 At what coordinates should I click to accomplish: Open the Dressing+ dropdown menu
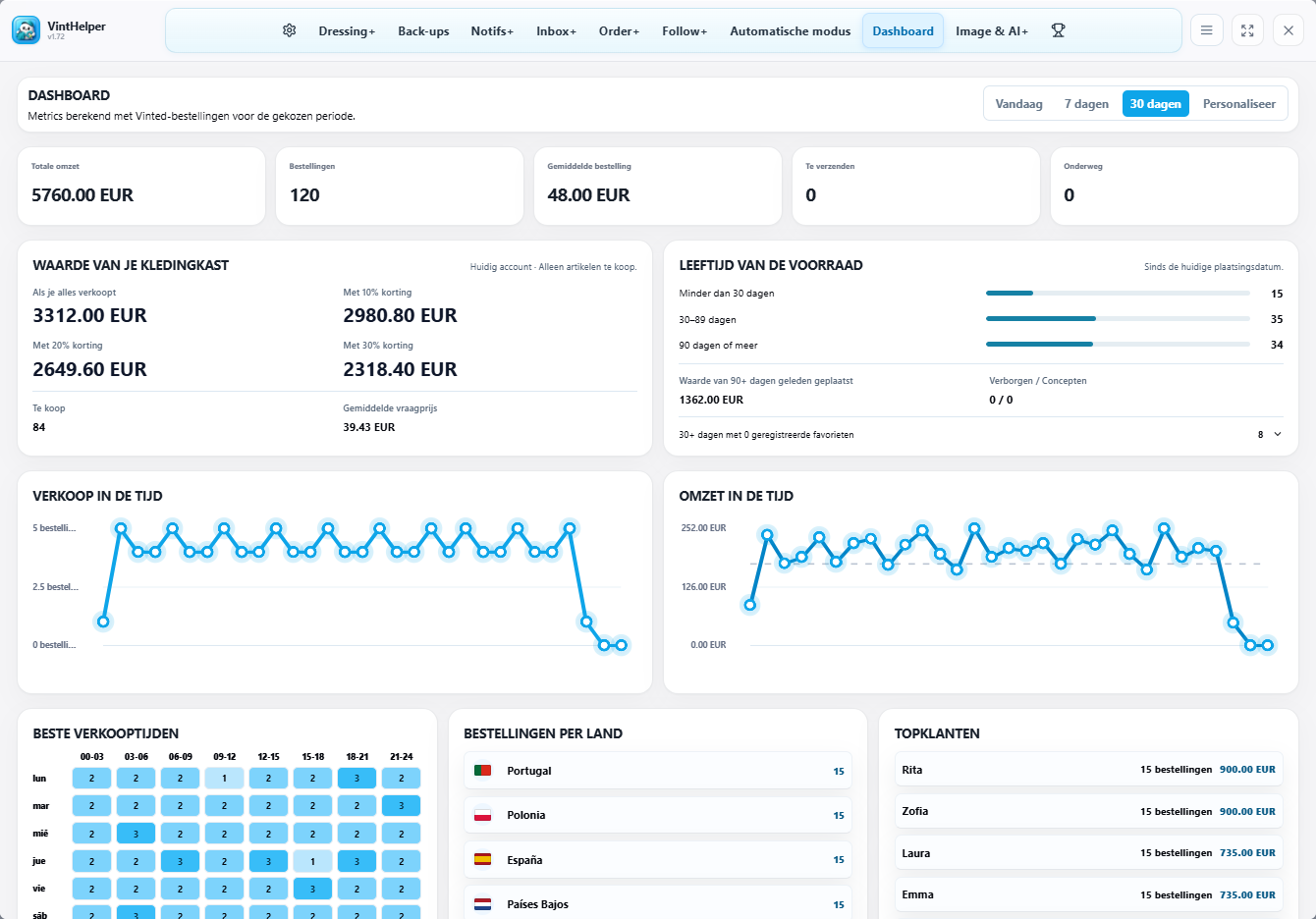pyautogui.click(x=347, y=31)
